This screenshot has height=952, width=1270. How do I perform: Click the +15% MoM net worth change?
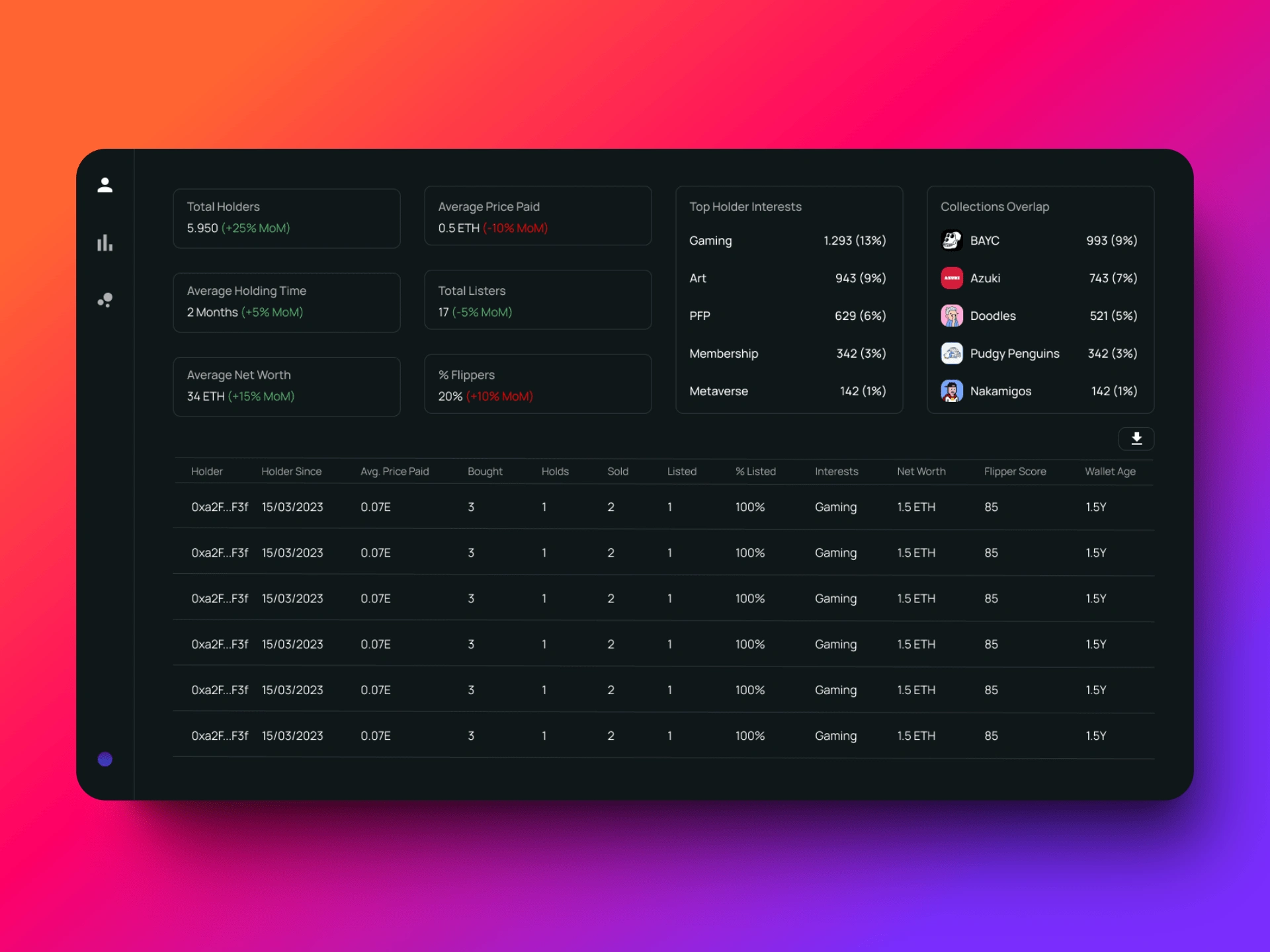(261, 397)
